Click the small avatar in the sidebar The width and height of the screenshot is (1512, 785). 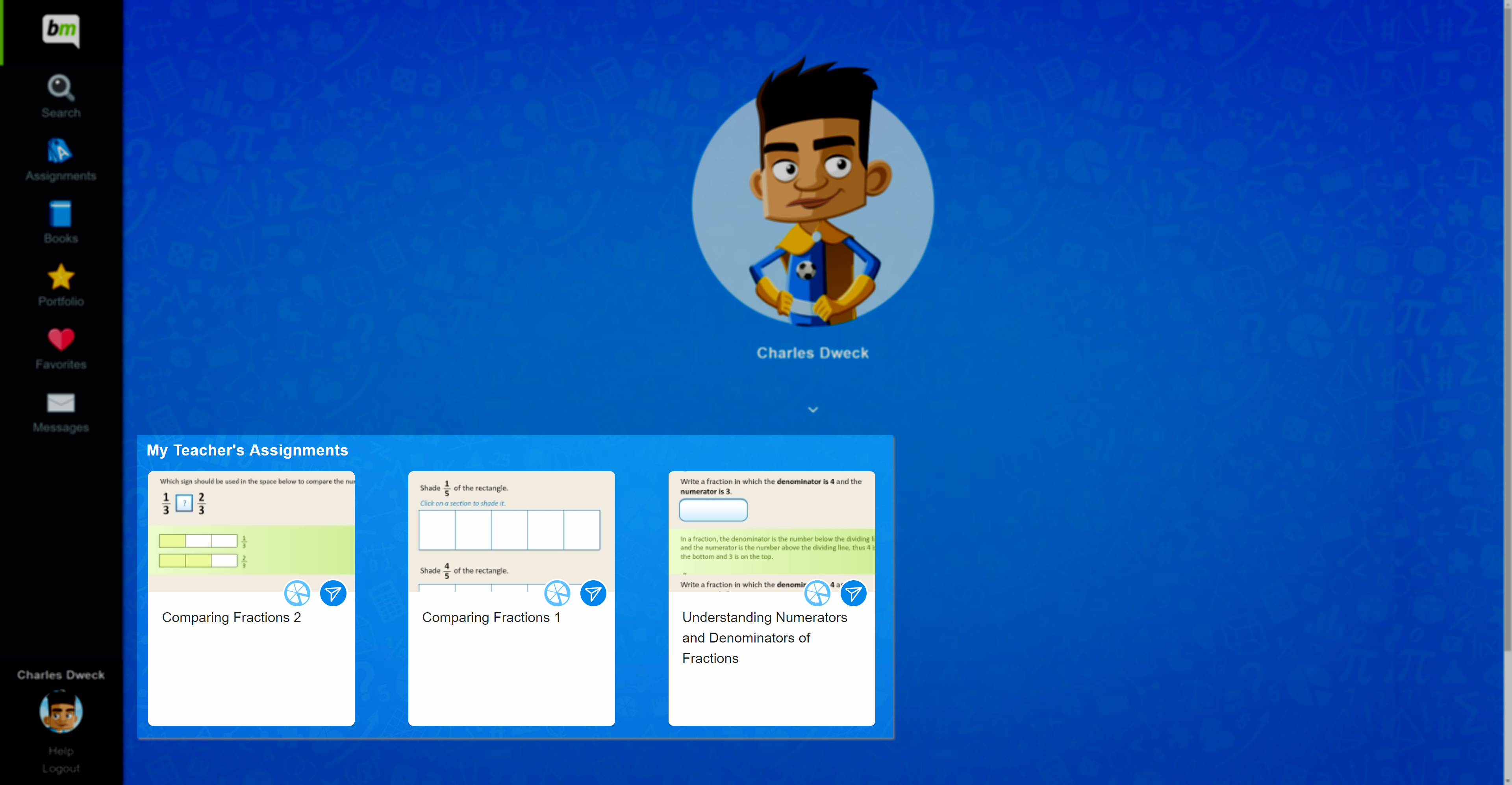[x=61, y=712]
